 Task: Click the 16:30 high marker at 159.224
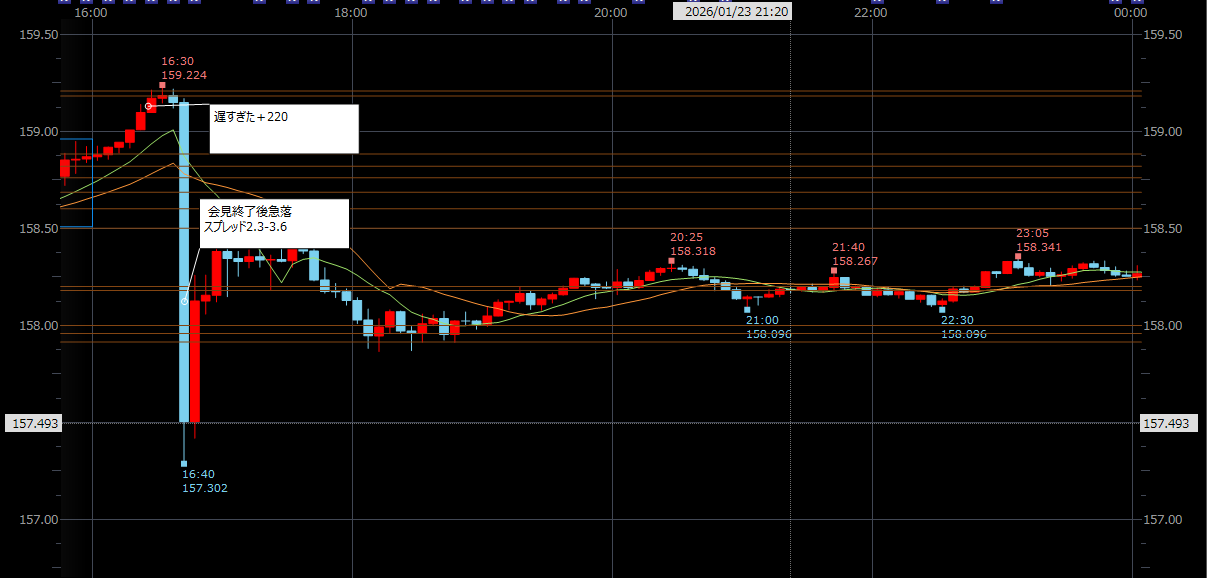[x=162, y=85]
